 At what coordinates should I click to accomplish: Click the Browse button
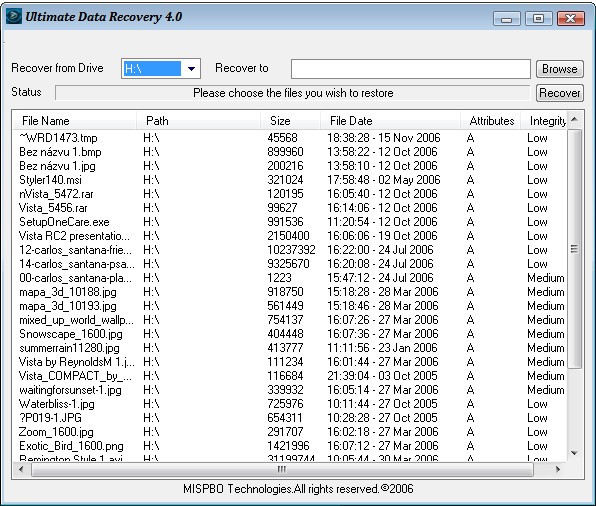pos(560,69)
